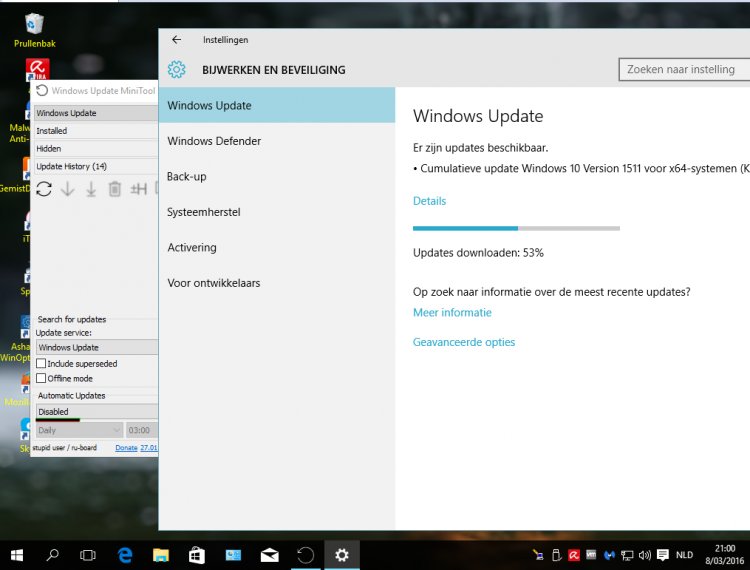Open the Update service dropdown
Image resolution: width=750 pixels, height=570 pixels.
click(96, 347)
